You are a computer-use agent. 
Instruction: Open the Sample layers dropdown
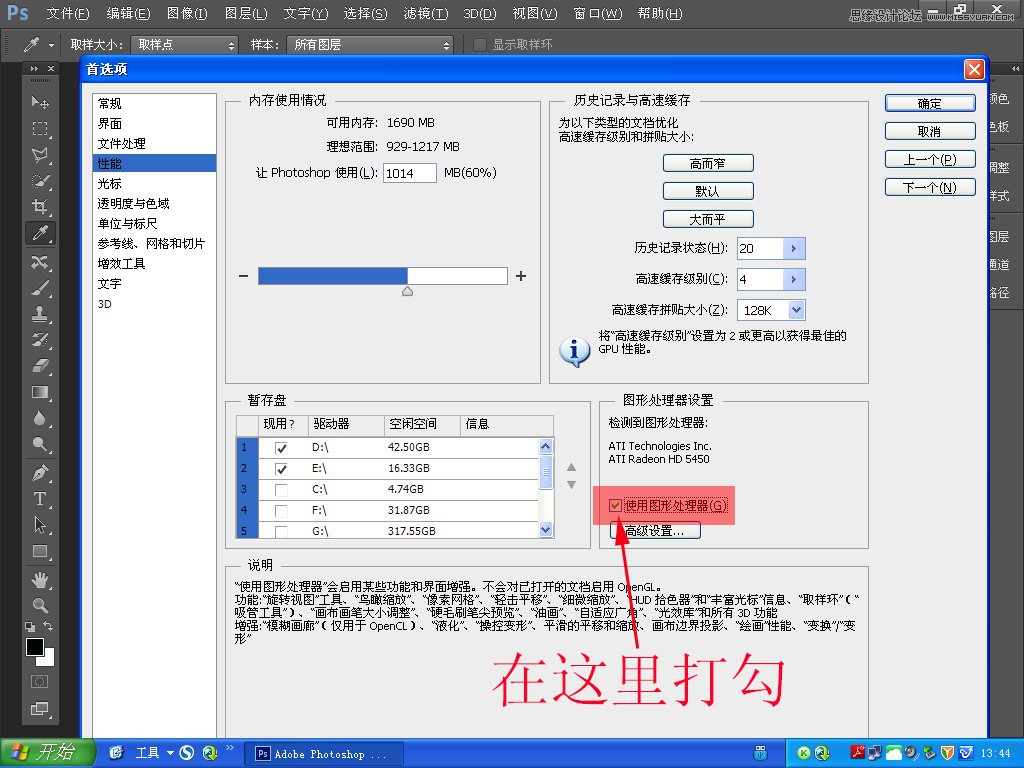pyautogui.click(x=370, y=44)
